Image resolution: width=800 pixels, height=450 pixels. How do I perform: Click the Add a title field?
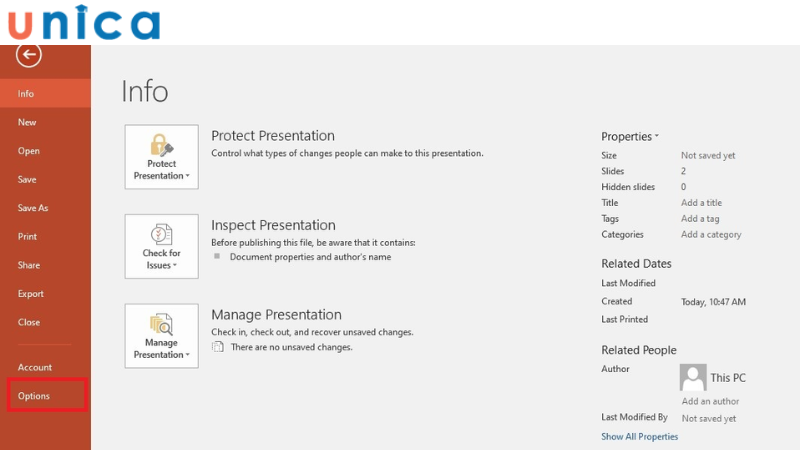point(701,203)
